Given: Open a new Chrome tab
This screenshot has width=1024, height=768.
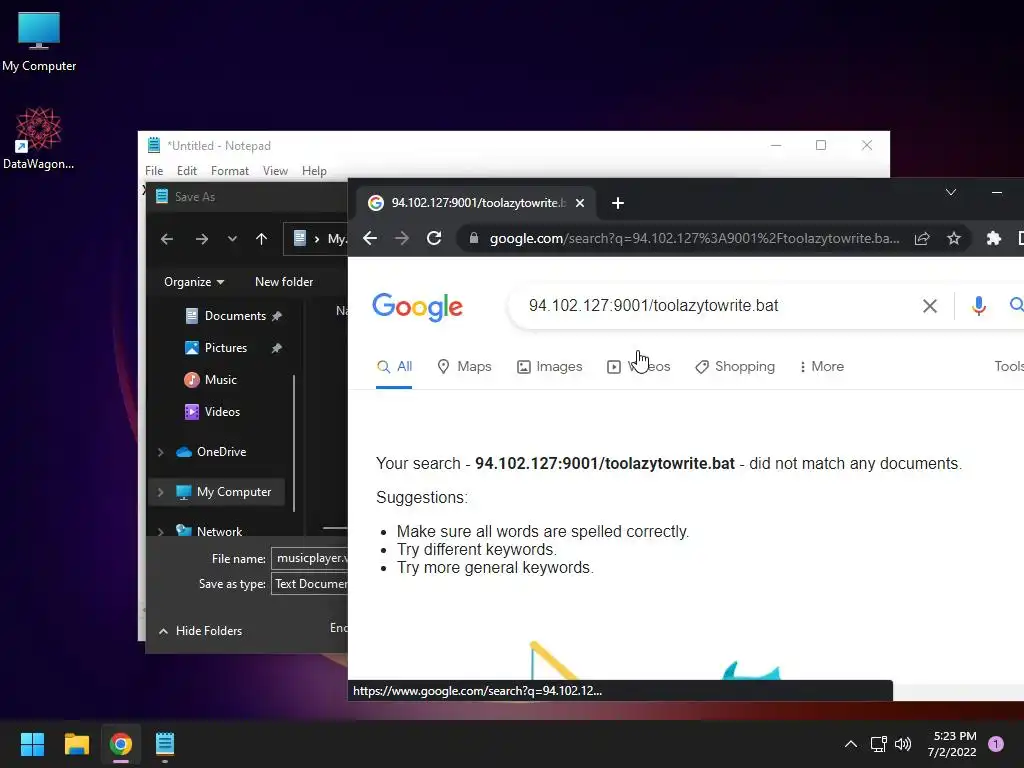Looking at the screenshot, I should 618,203.
